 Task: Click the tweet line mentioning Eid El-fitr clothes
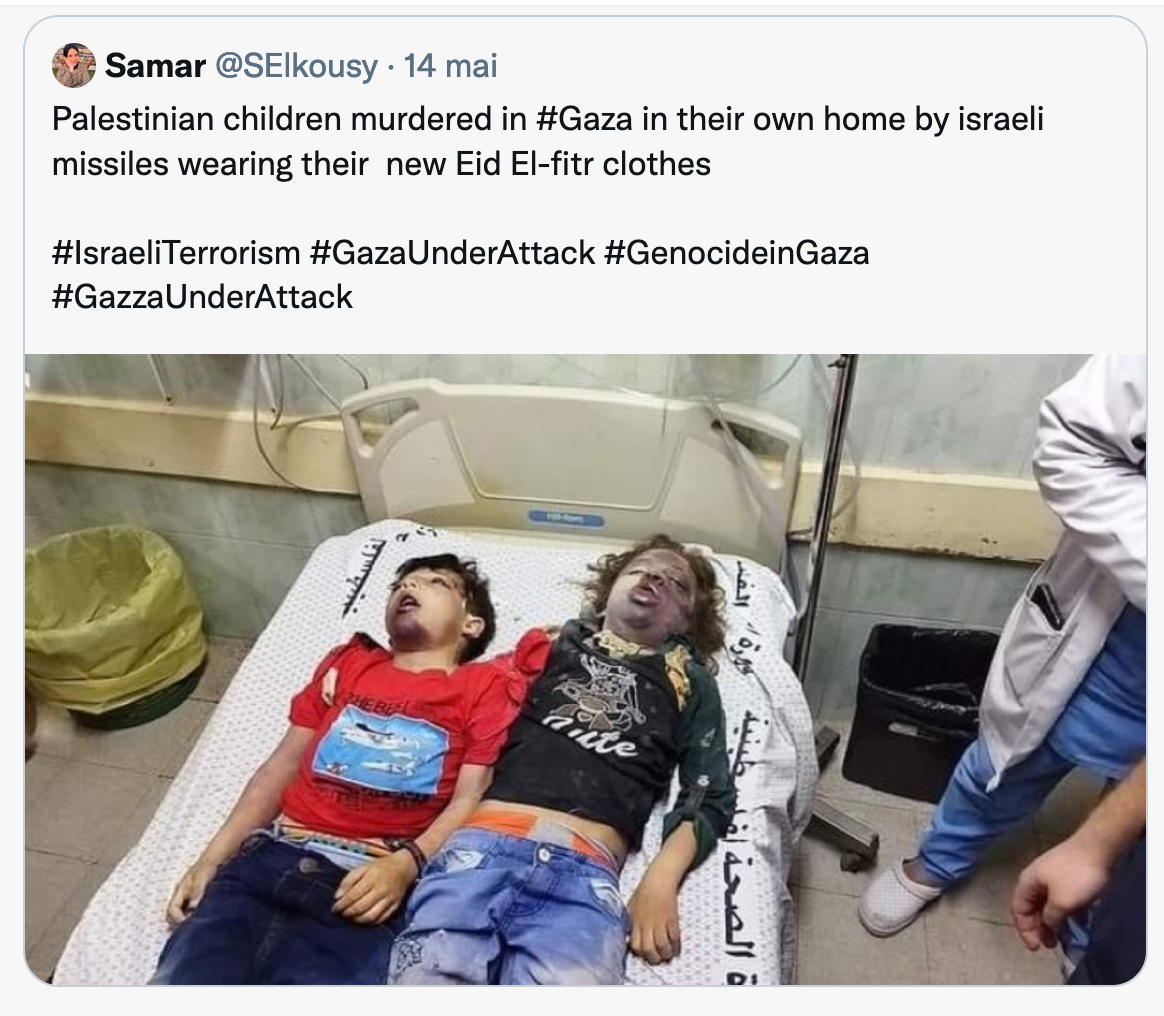click(382, 164)
